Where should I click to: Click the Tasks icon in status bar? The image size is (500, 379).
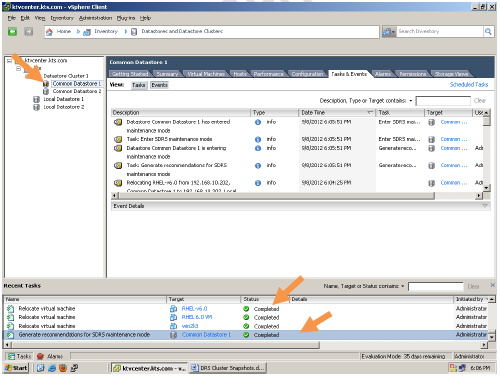[x=12, y=356]
